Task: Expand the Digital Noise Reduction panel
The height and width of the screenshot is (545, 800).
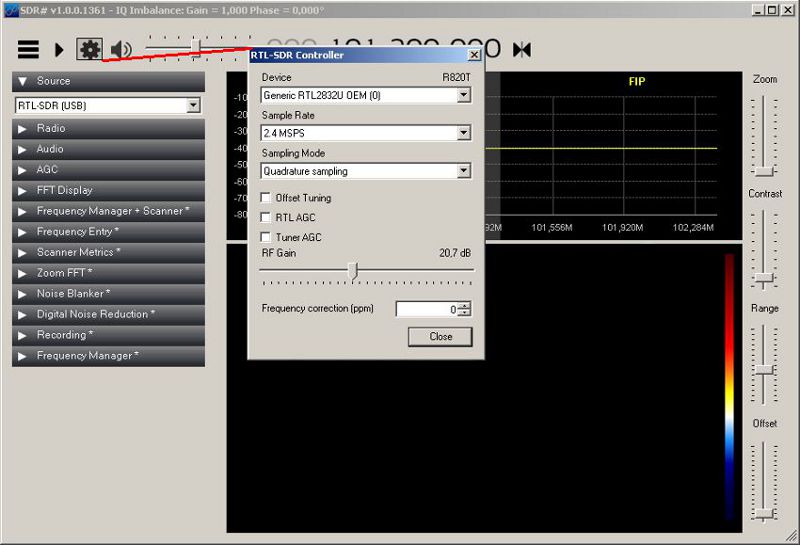Action: click(x=109, y=314)
